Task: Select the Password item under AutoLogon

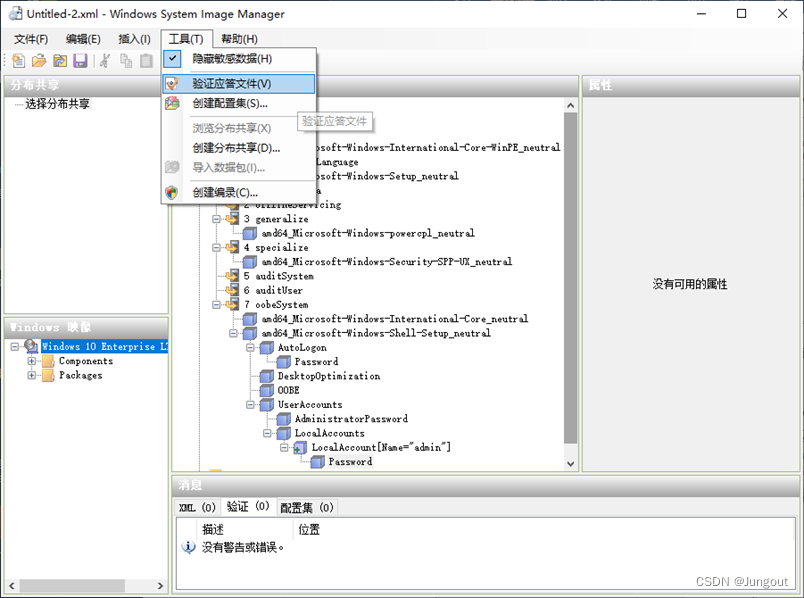Action: [x=316, y=362]
